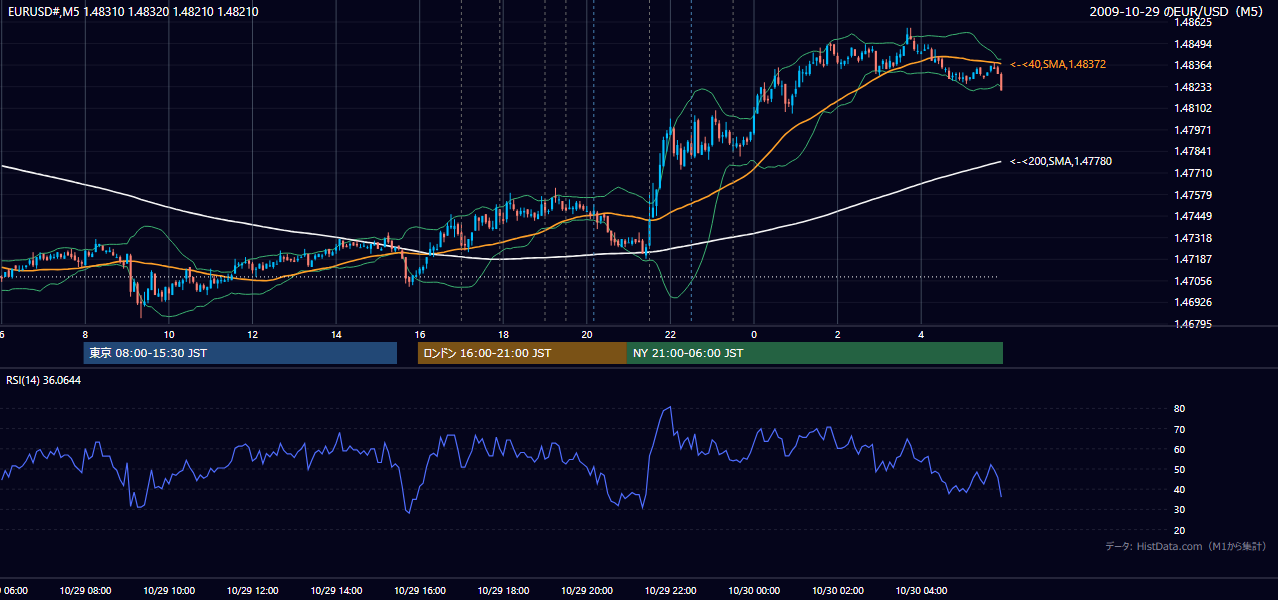Click price axis value 1.48102
Viewport: 1278px width, 600px height.
pos(1195,108)
